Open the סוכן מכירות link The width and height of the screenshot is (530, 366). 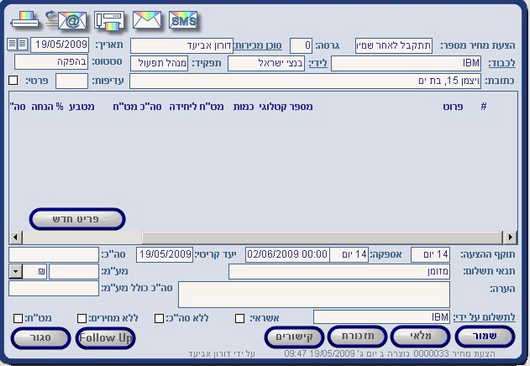coord(258,46)
